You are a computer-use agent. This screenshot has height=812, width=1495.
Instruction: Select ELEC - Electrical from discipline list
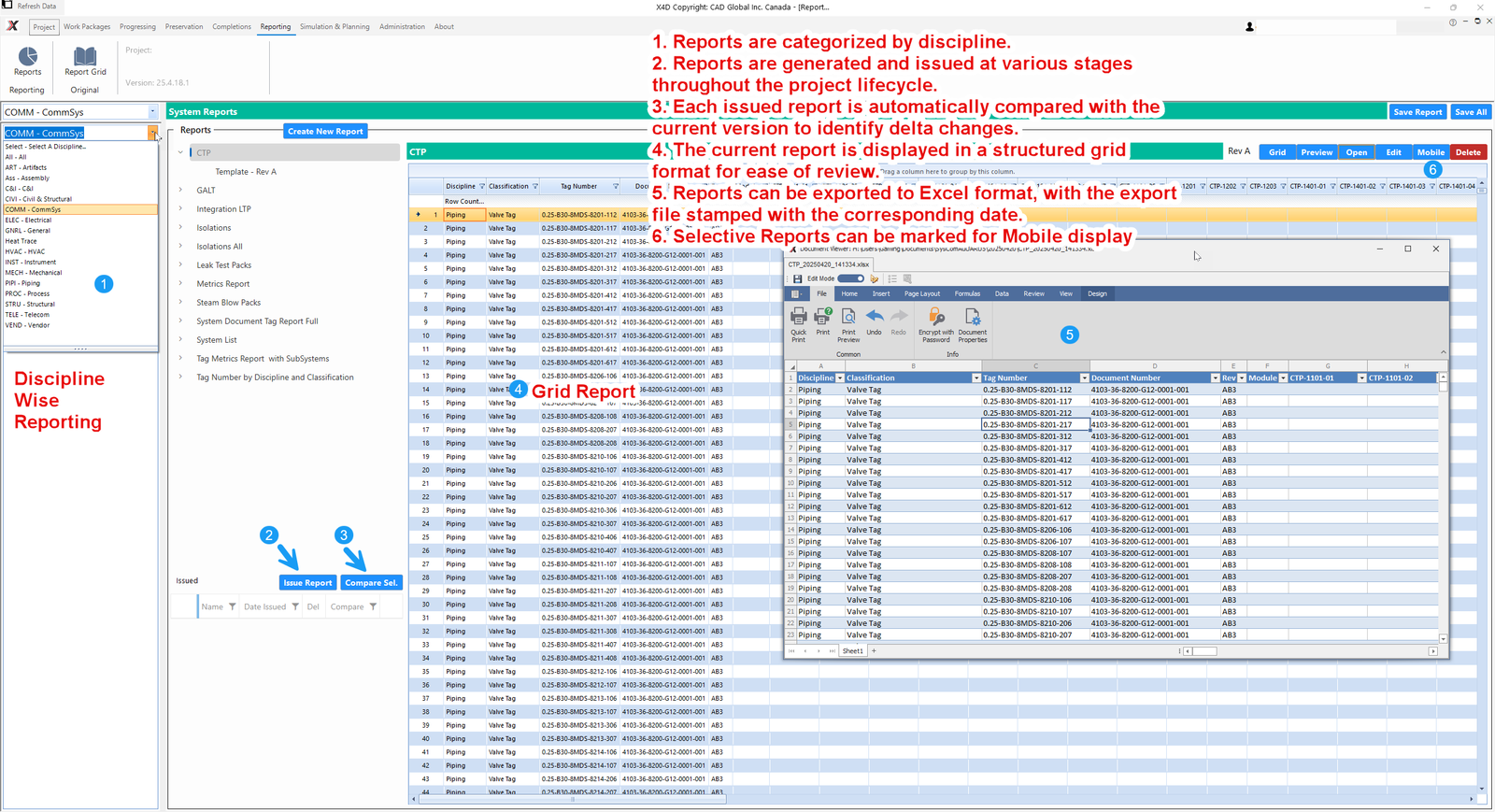80,220
